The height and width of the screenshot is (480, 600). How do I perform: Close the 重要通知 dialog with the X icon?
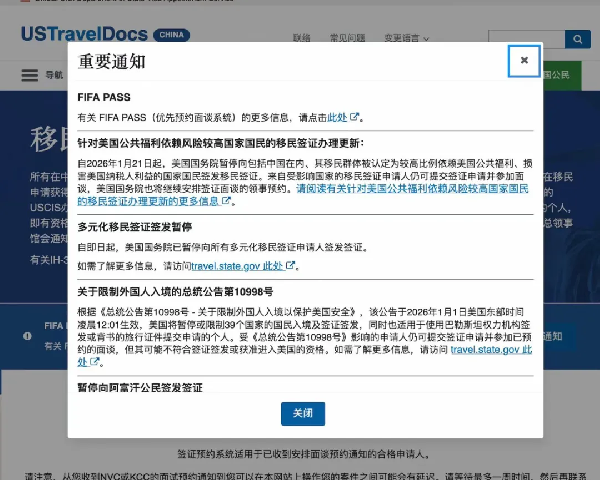coord(524,60)
